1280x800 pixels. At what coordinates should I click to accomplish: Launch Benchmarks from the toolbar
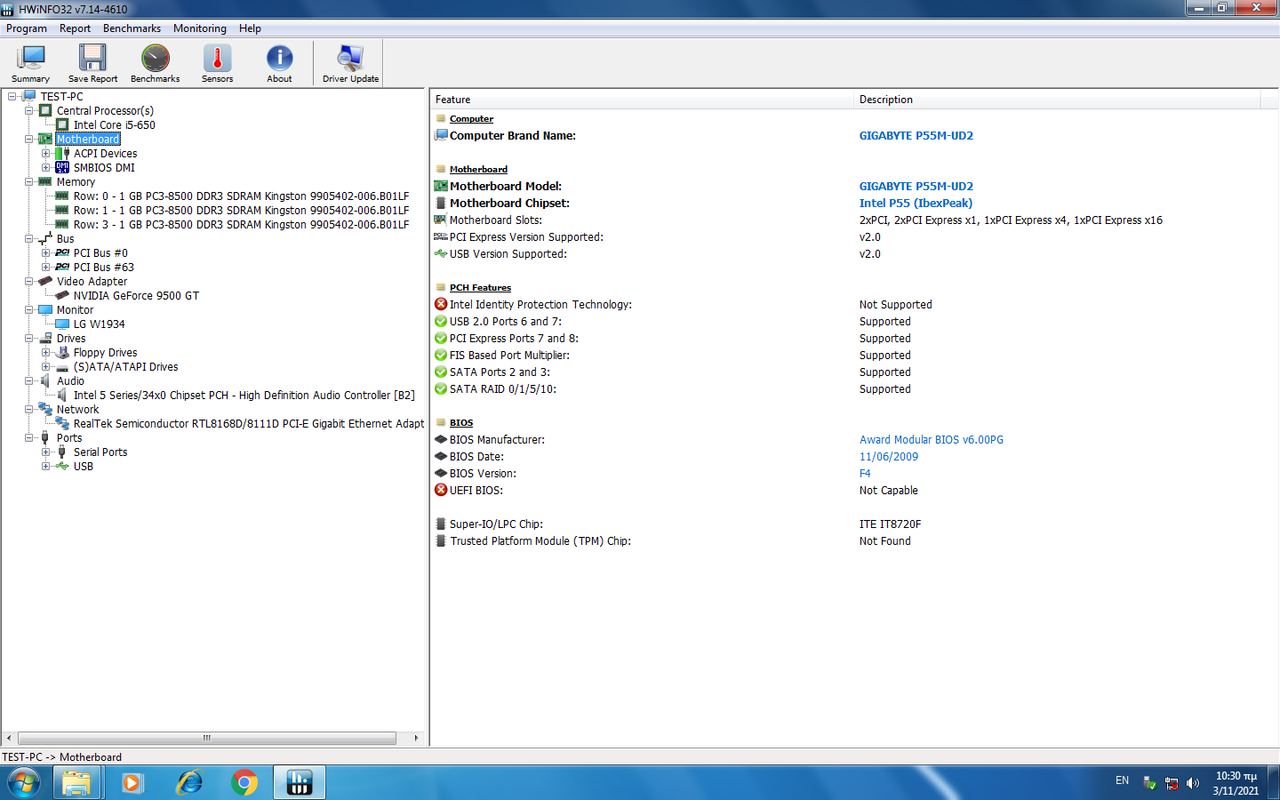pos(155,63)
